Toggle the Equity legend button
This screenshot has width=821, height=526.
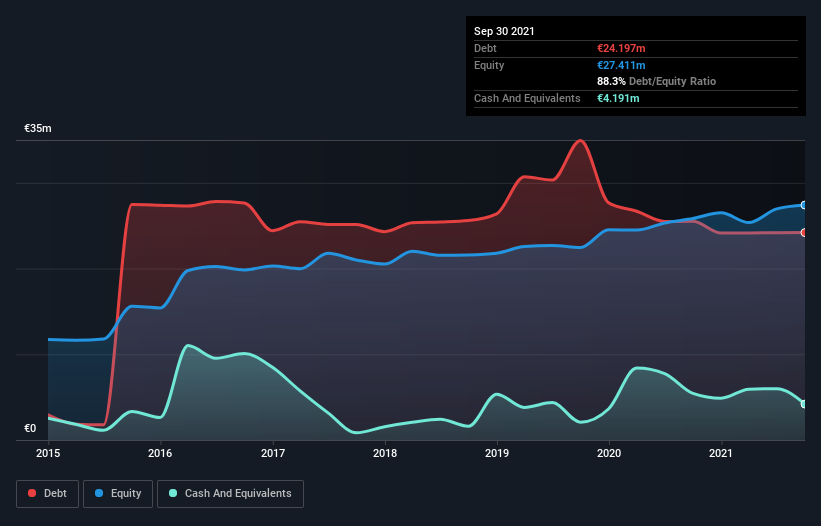click(x=118, y=494)
